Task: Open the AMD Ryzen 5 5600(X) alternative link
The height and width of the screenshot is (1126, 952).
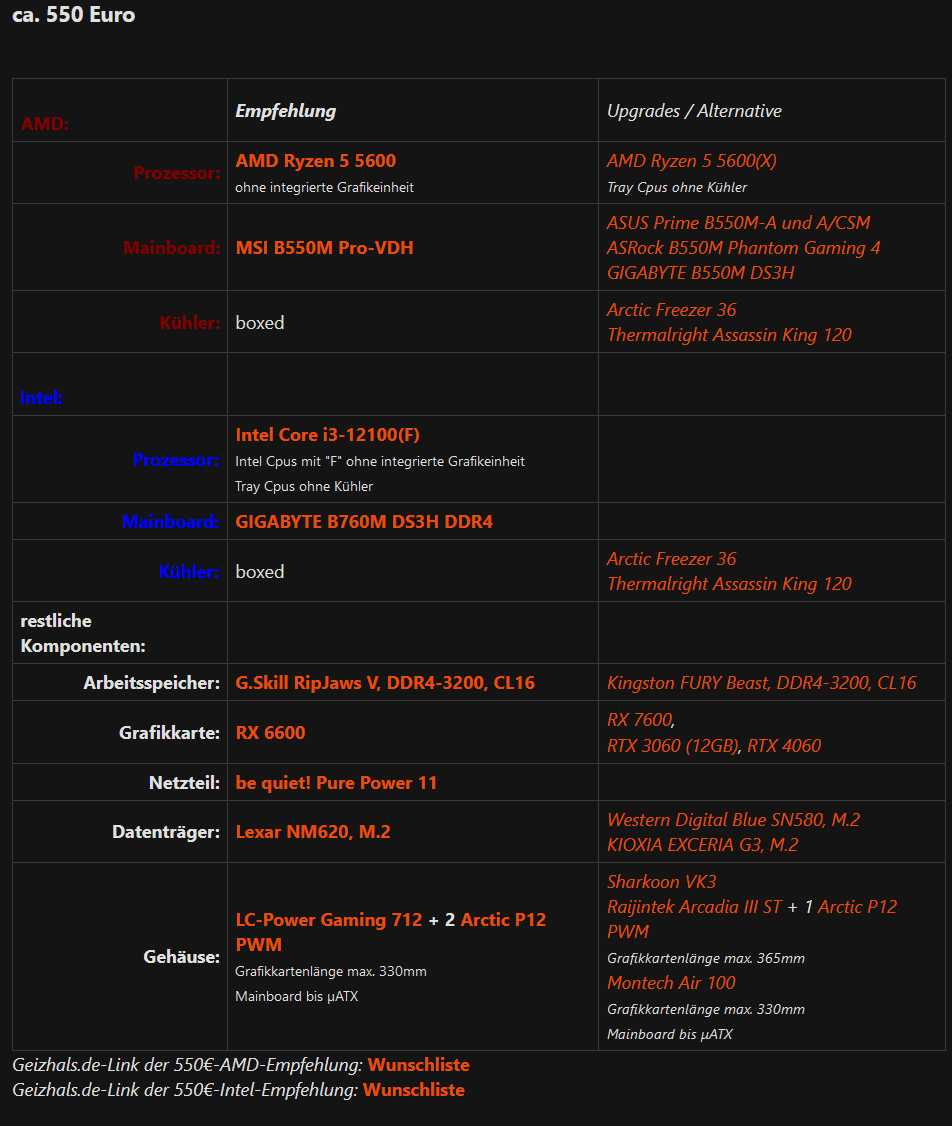Action: click(691, 161)
